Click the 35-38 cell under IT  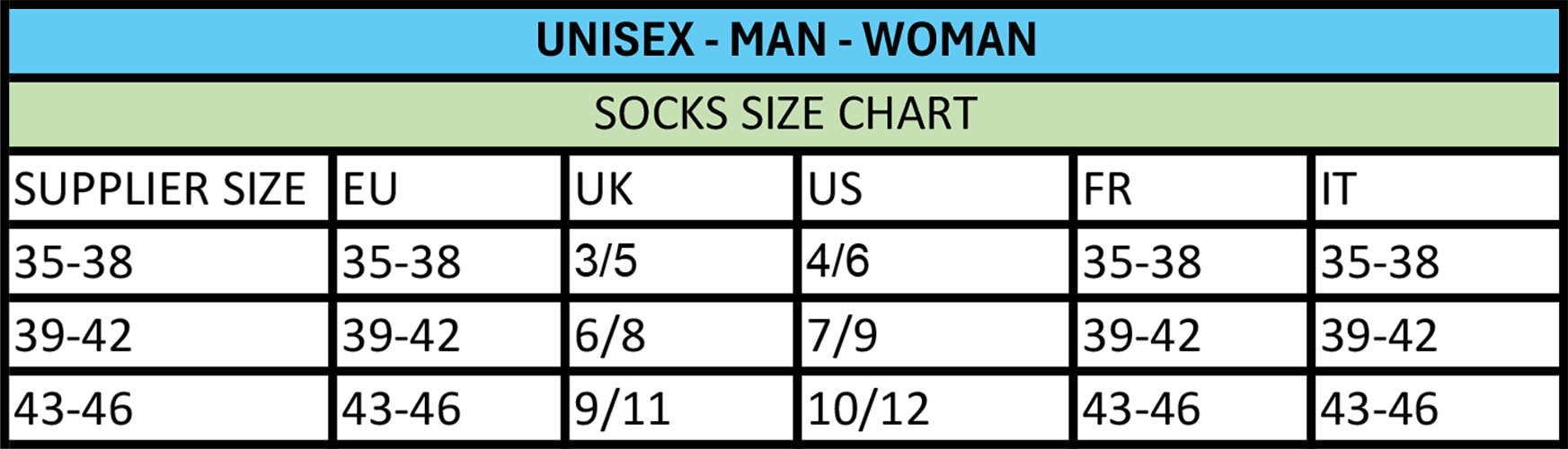(1379, 262)
